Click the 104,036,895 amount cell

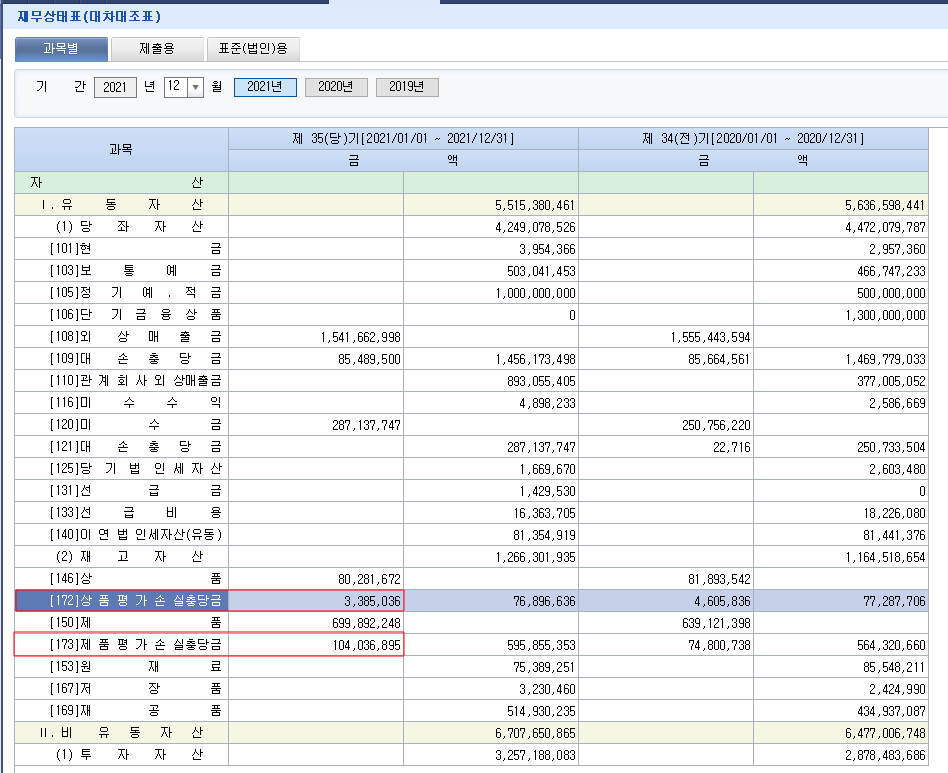(316, 645)
